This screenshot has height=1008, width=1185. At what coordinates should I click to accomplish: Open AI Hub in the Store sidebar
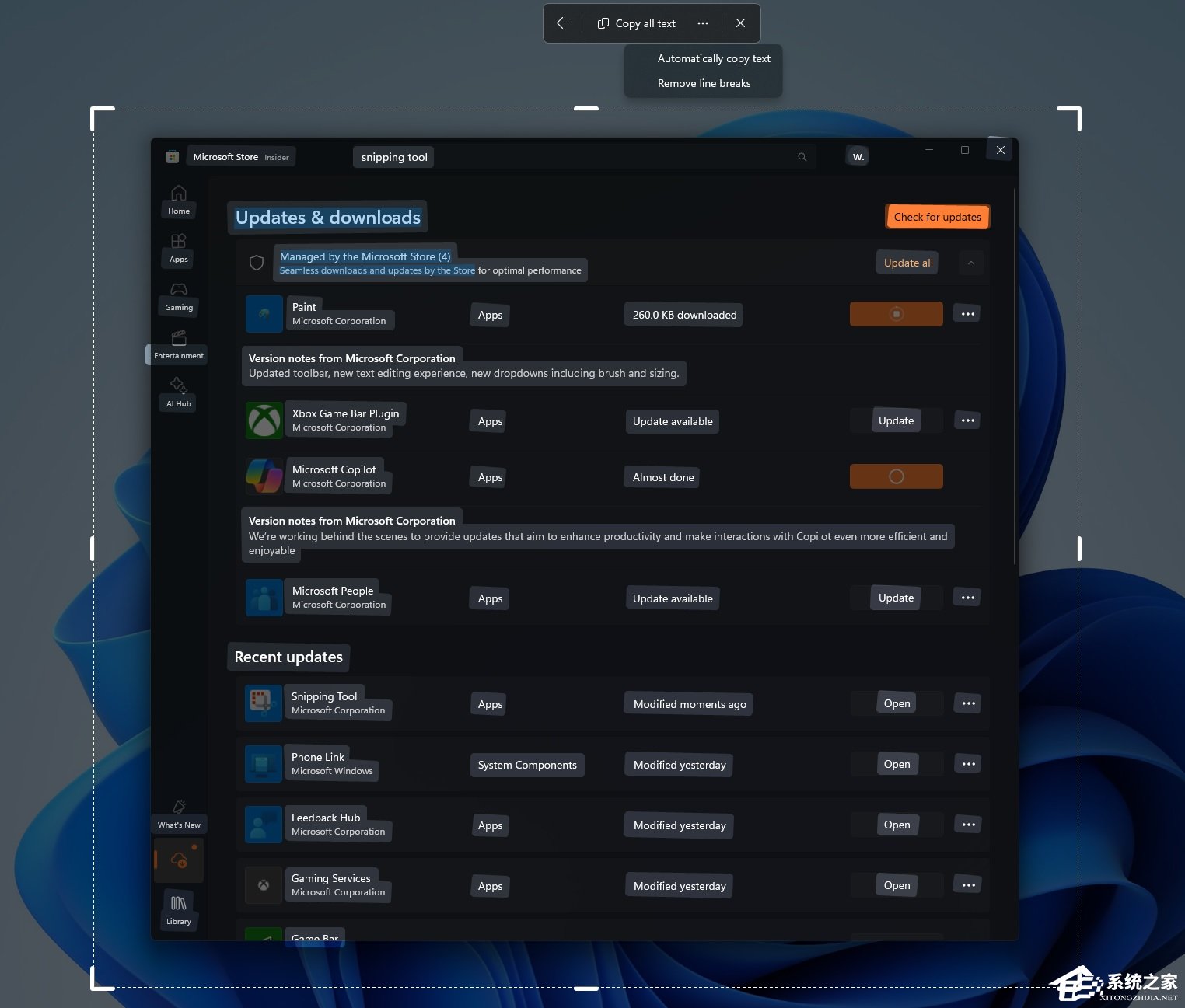pyautogui.click(x=179, y=393)
